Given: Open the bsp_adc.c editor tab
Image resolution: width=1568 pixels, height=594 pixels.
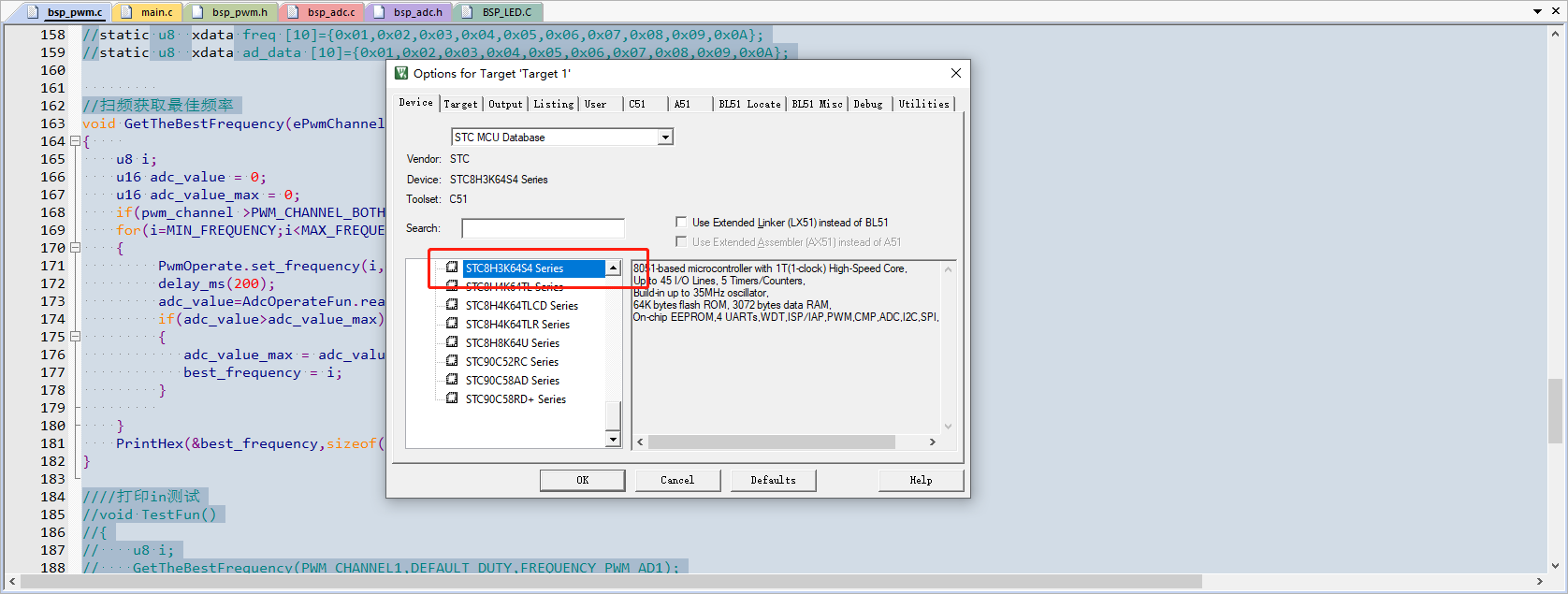Looking at the screenshot, I should [323, 12].
